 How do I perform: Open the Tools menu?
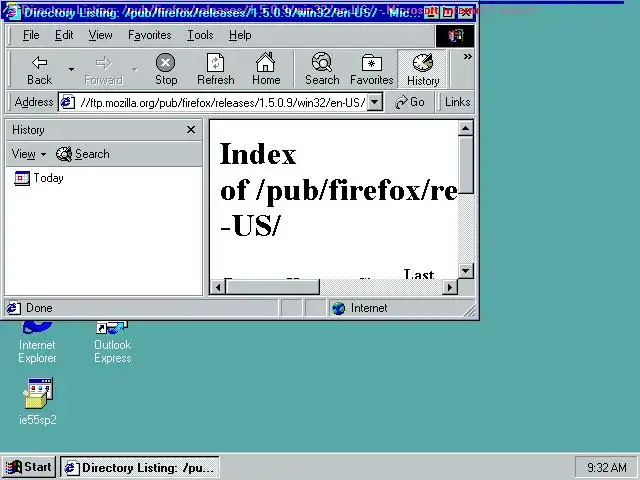(200, 35)
